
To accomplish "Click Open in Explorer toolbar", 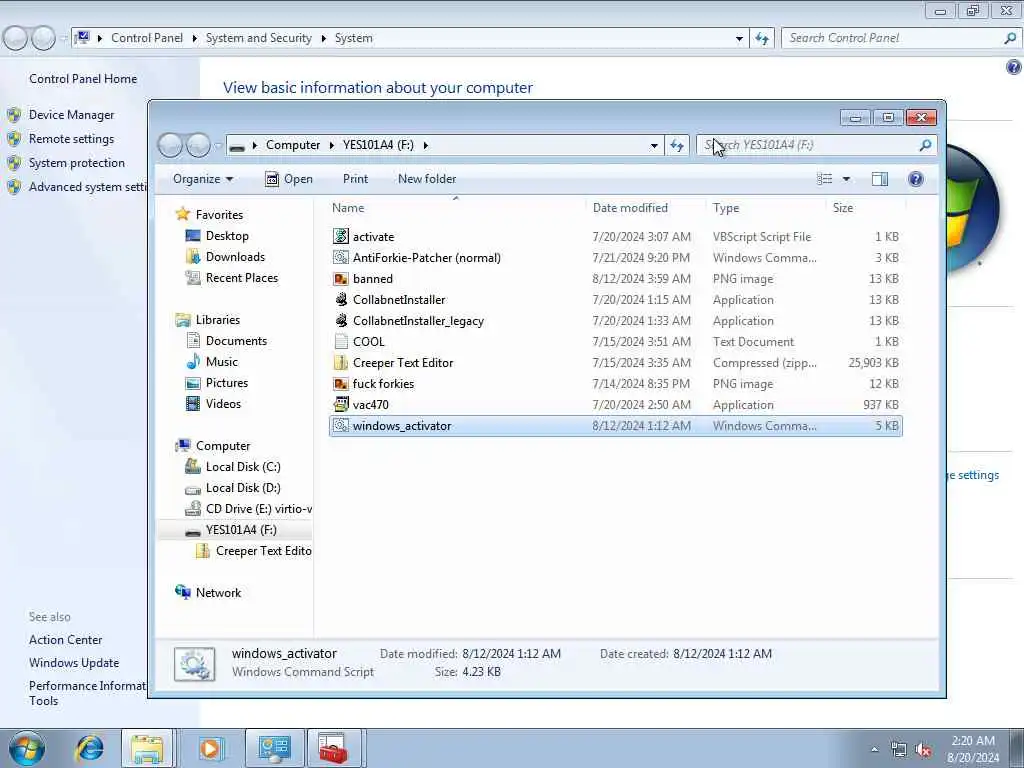I will [x=289, y=179].
